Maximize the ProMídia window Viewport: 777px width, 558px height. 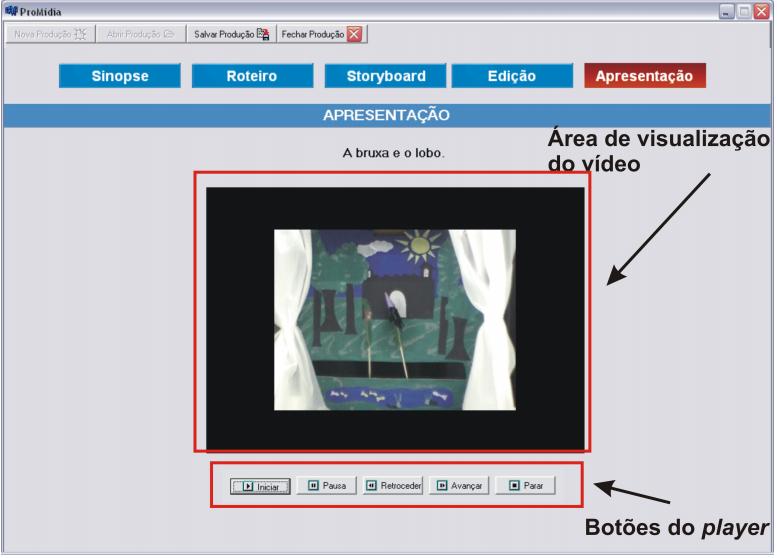[744, 10]
